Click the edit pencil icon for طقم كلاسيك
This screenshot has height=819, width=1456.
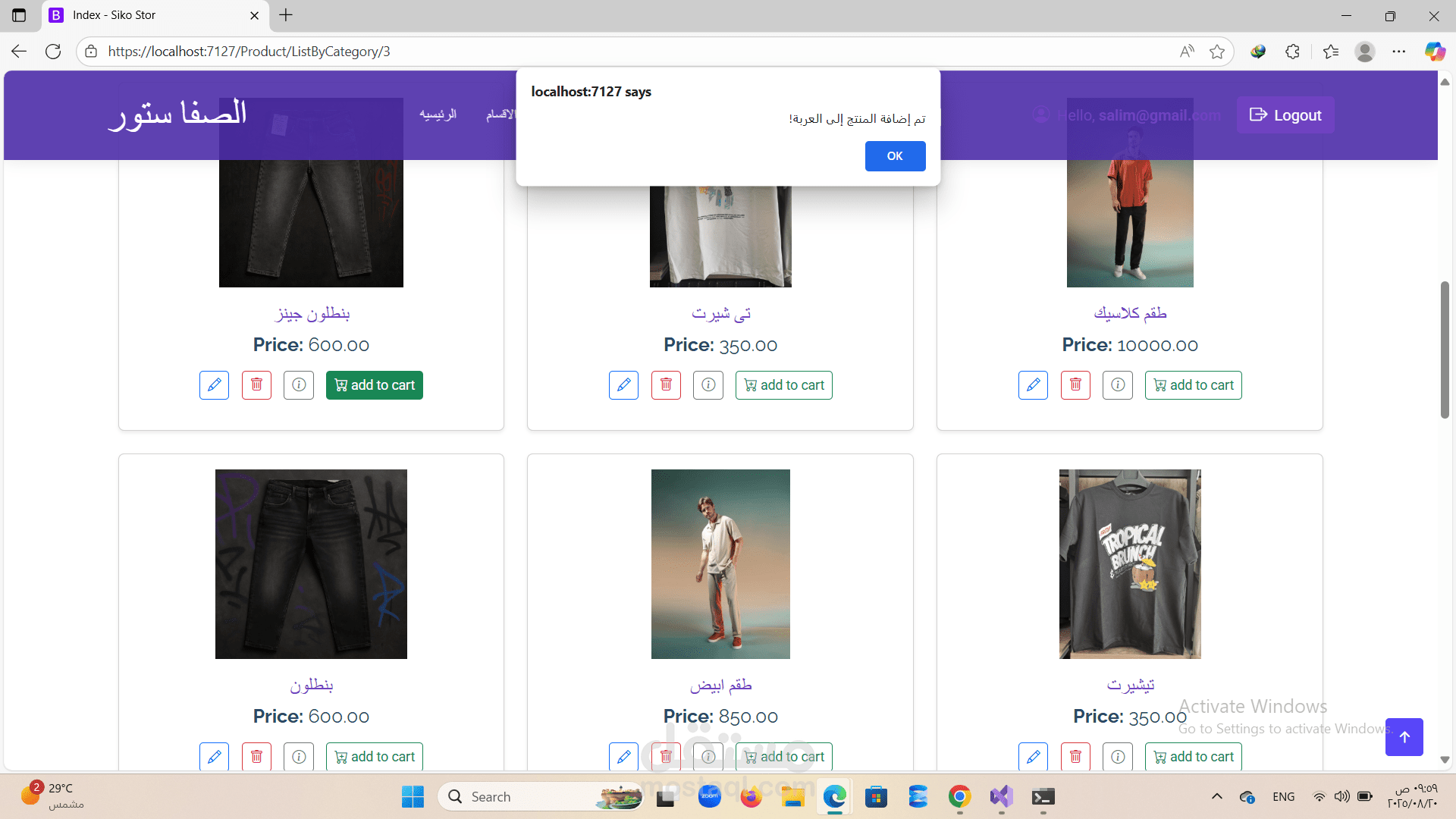click(1033, 385)
